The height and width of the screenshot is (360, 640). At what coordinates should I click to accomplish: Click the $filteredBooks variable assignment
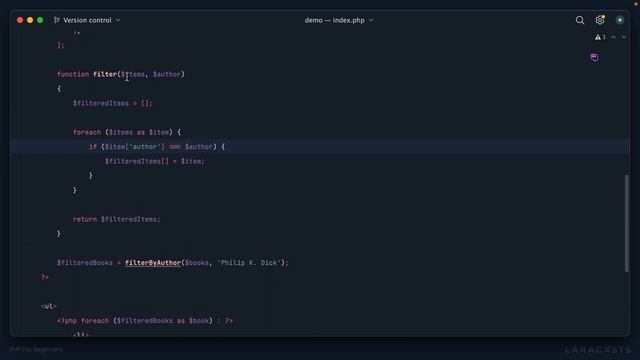click(x=84, y=262)
